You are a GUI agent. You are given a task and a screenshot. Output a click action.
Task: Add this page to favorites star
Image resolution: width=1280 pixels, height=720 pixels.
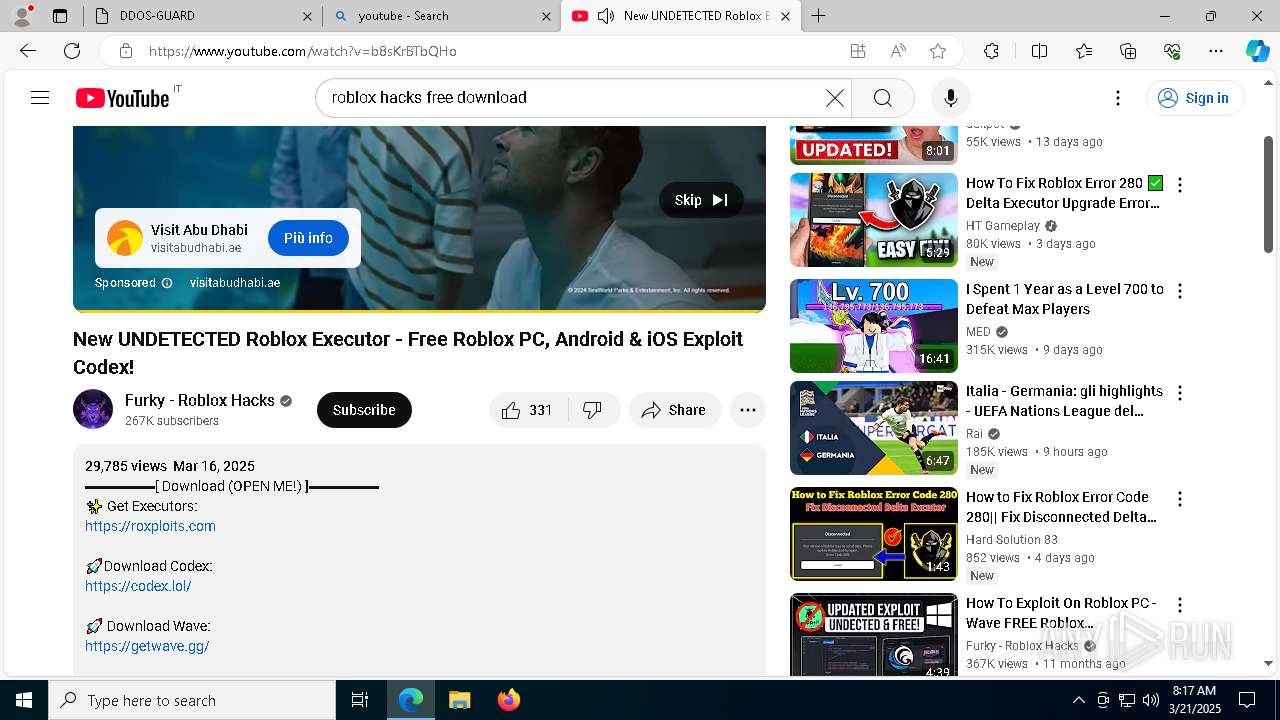[x=938, y=51]
